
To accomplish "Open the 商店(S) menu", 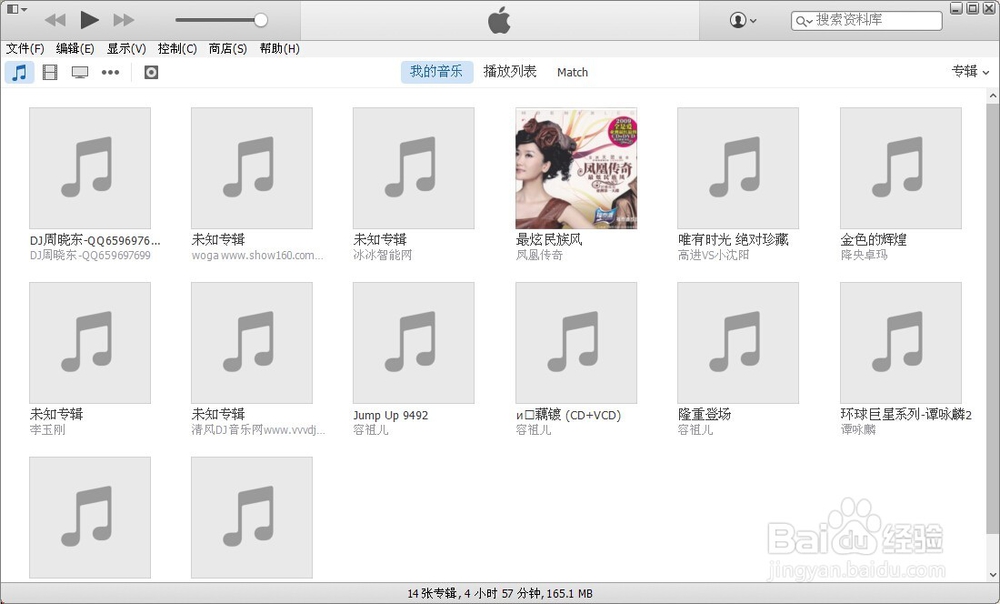I will [x=227, y=47].
